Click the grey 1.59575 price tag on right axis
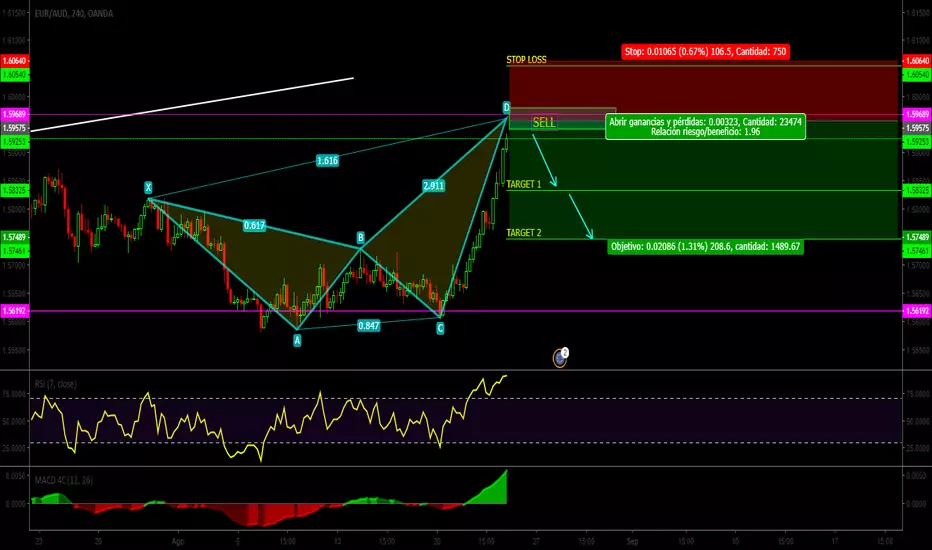This screenshot has height=550, width=932. pyautogui.click(x=917, y=128)
